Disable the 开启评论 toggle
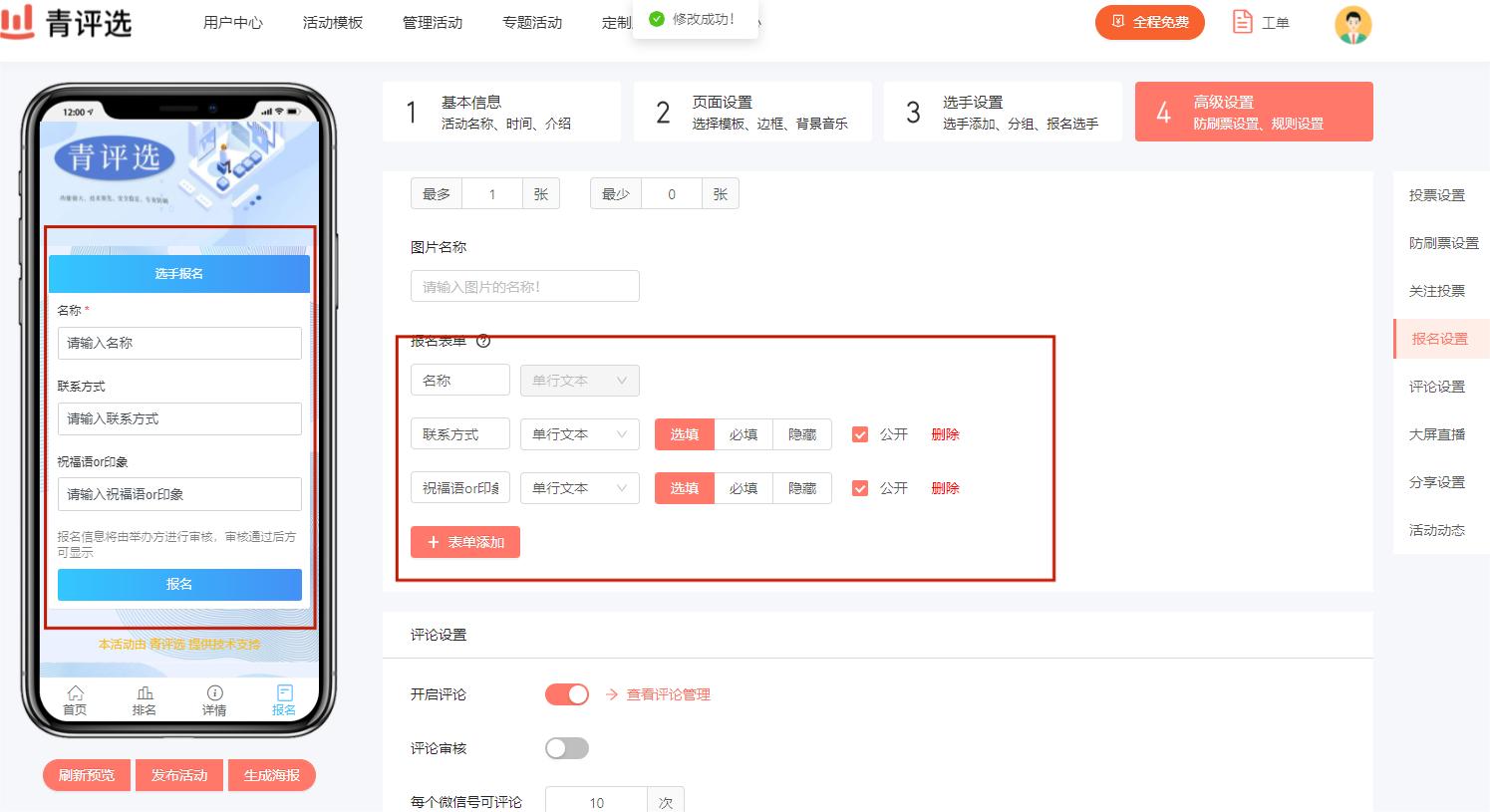This screenshot has height=812, width=1490. point(566,694)
